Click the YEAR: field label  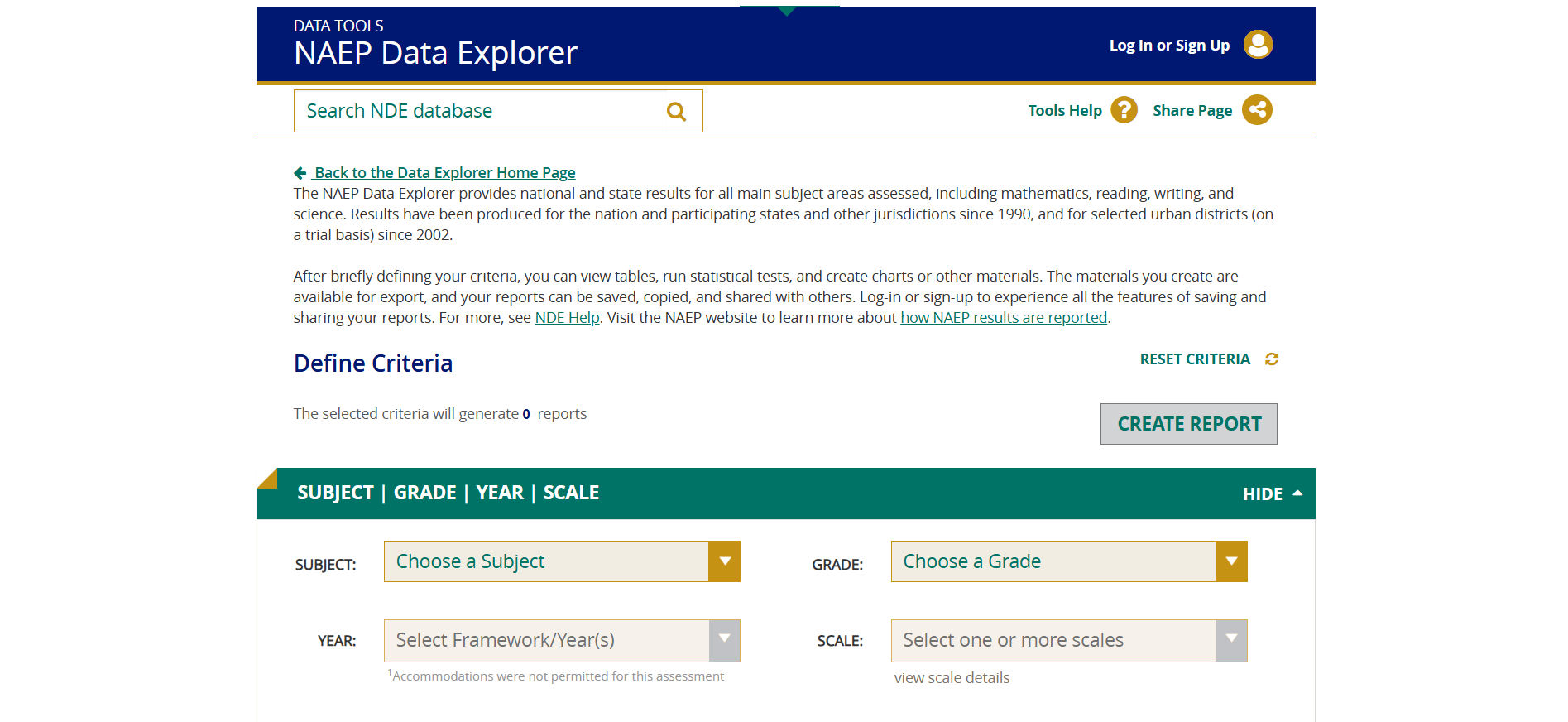tap(337, 641)
